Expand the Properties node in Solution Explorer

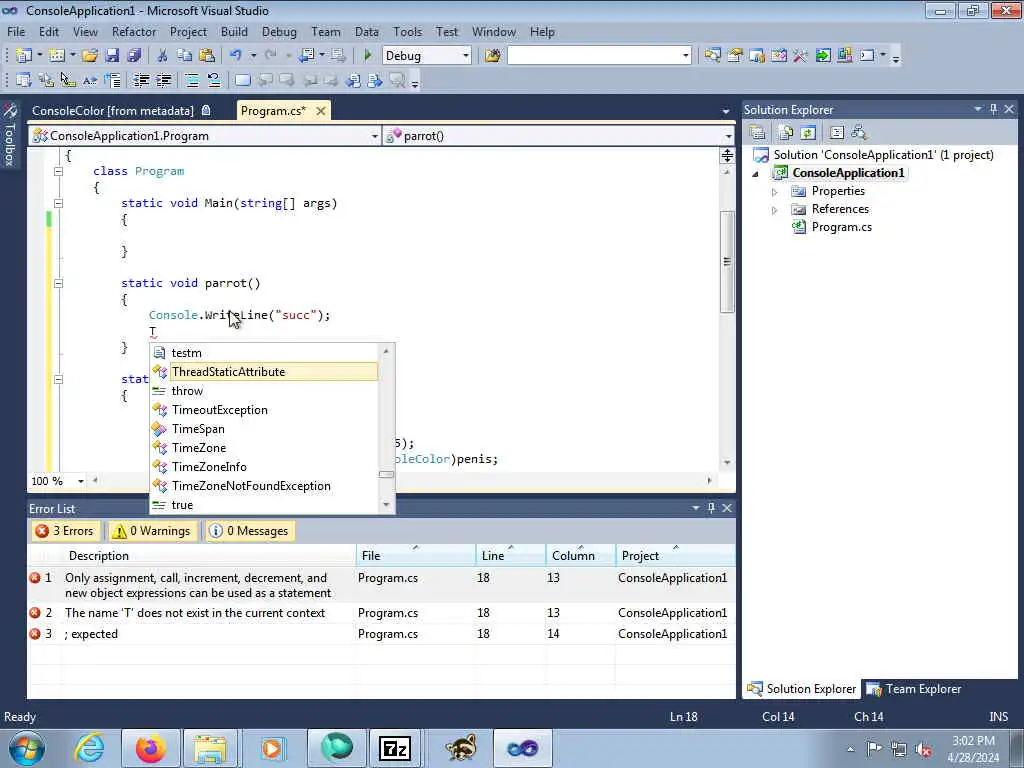pyautogui.click(x=775, y=192)
